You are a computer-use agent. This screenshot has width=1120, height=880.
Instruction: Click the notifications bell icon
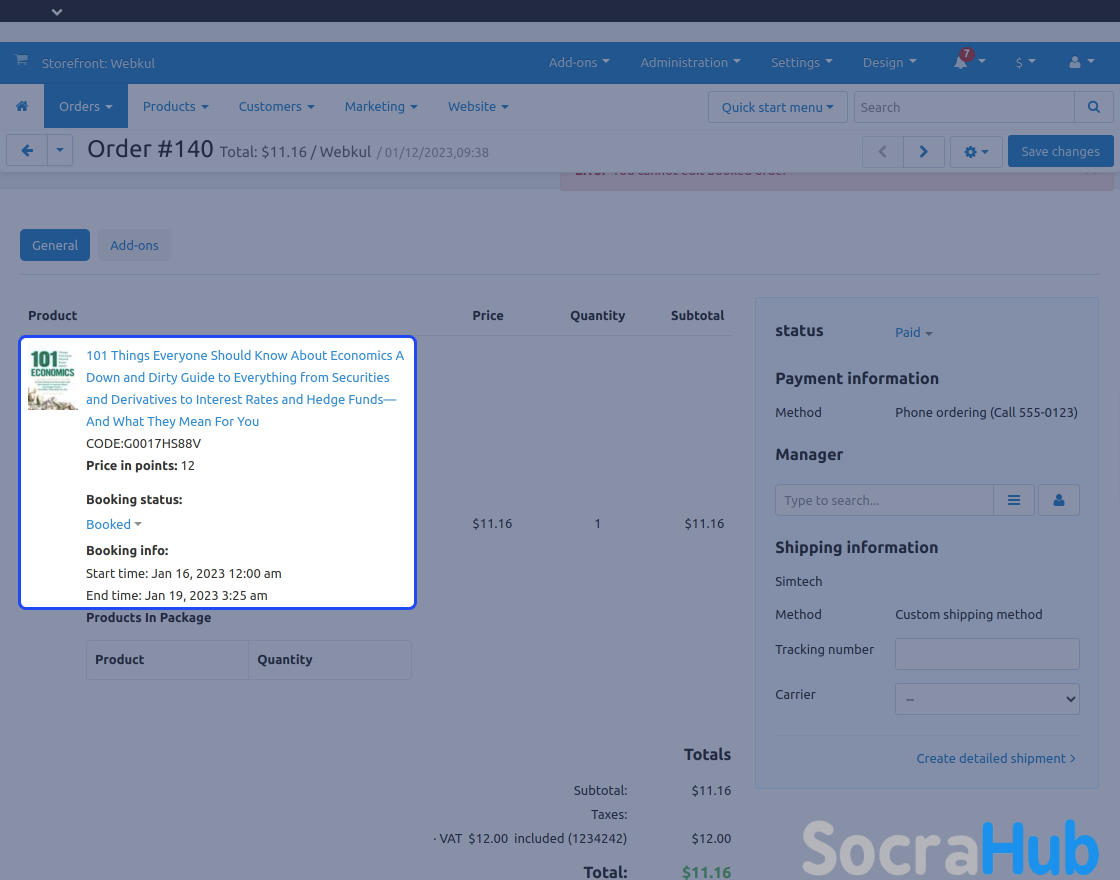pyautogui.click(x=961, y=62)
